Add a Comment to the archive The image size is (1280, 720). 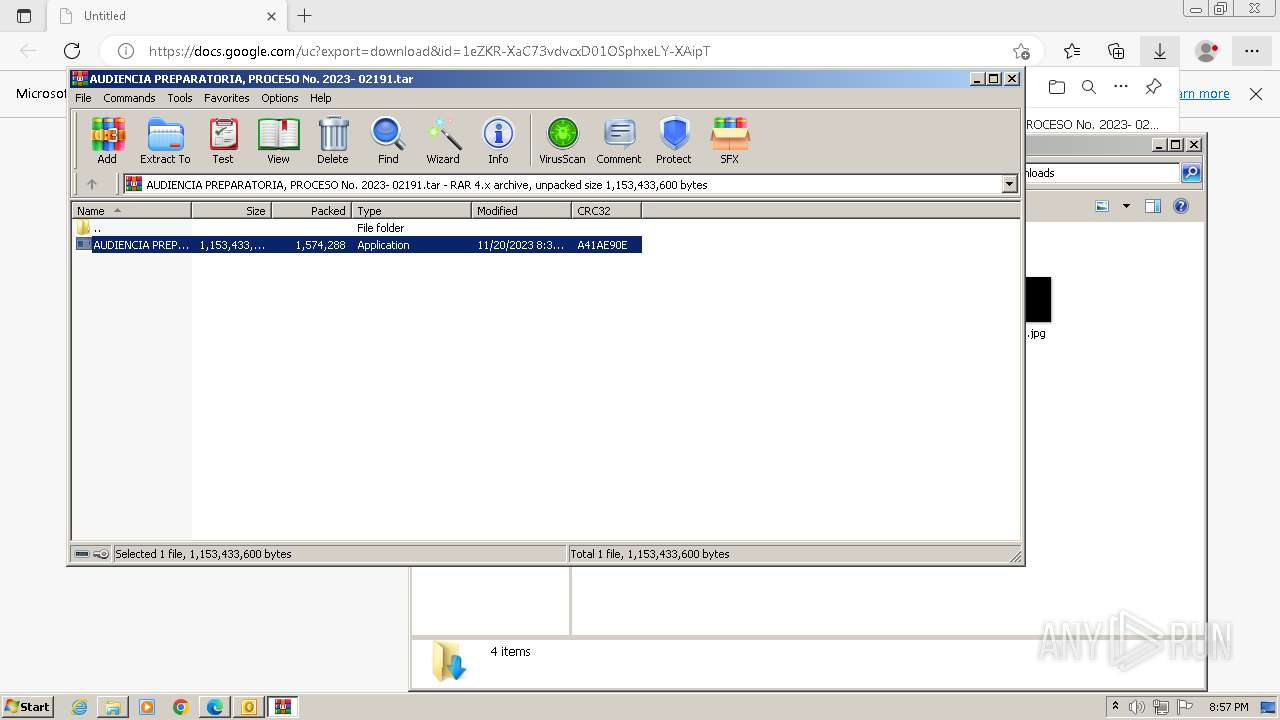click(x=619, y=141)
